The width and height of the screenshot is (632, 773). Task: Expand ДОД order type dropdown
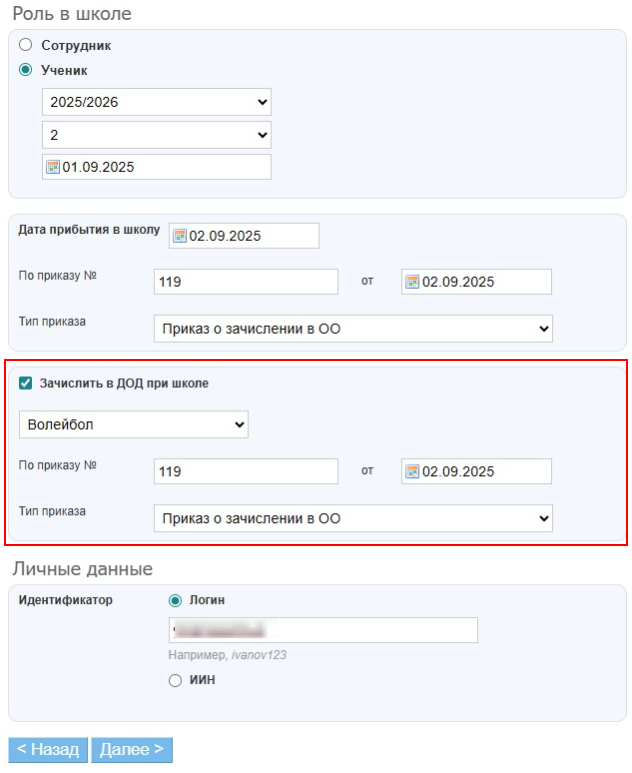tap(352, 518)
